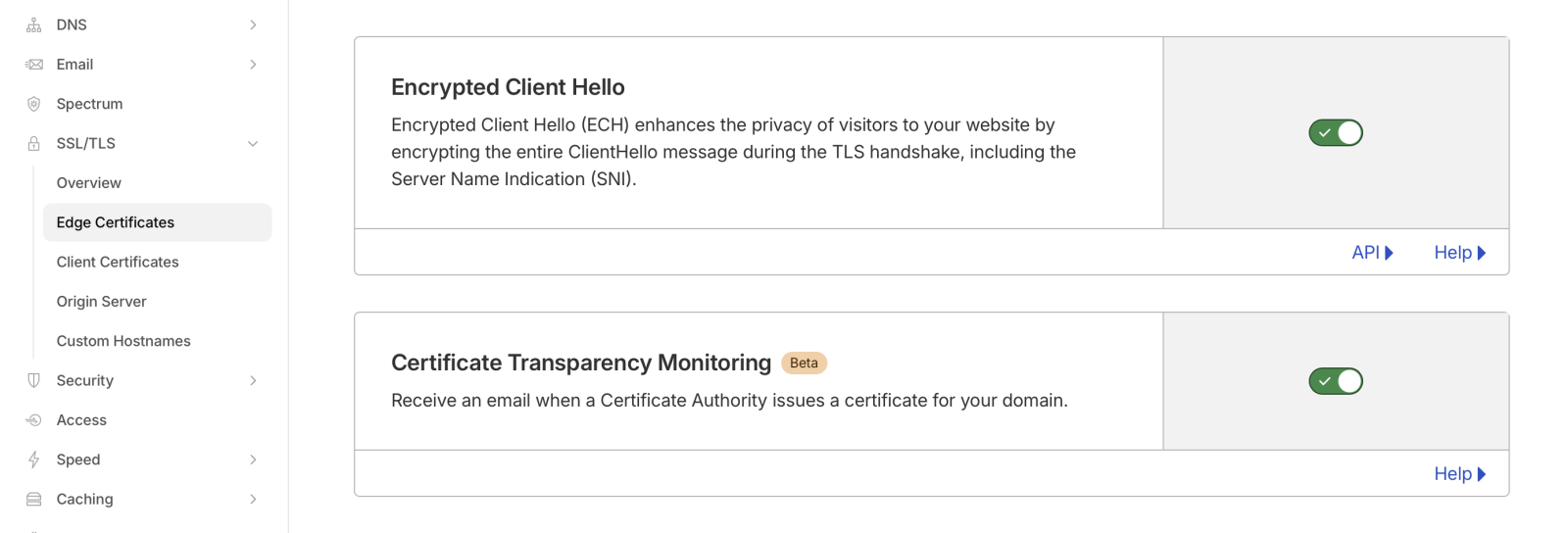Collapse the SSL/TLS section chevron
1568x533 pixels.
point(253,143)
